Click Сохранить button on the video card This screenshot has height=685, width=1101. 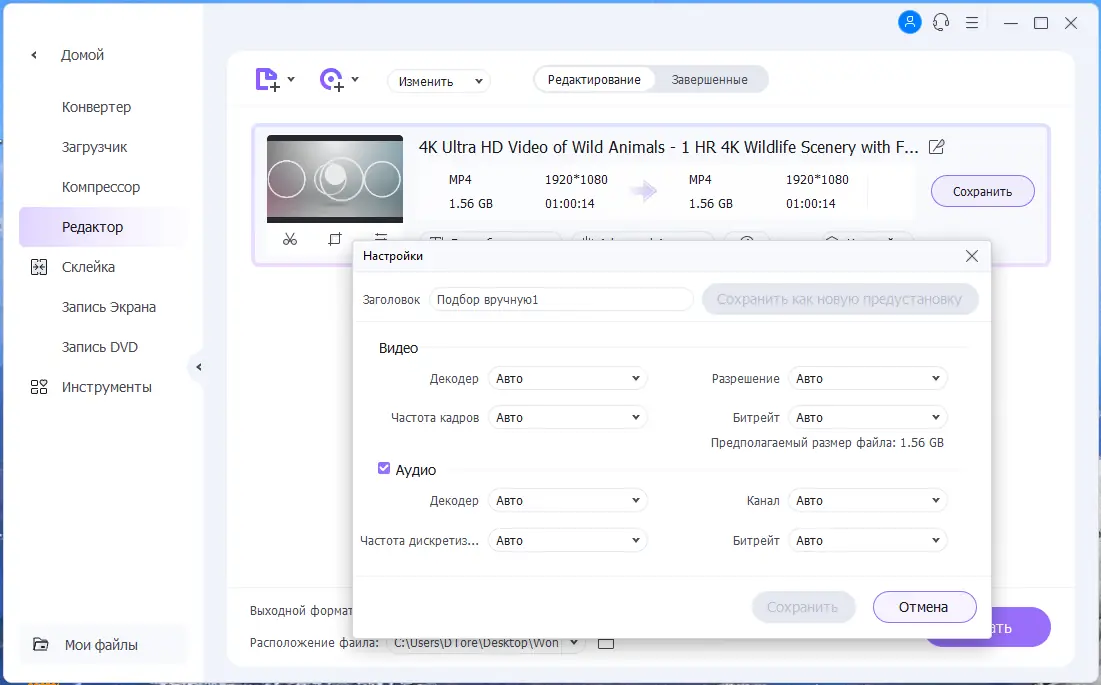[x=982, y=191]
